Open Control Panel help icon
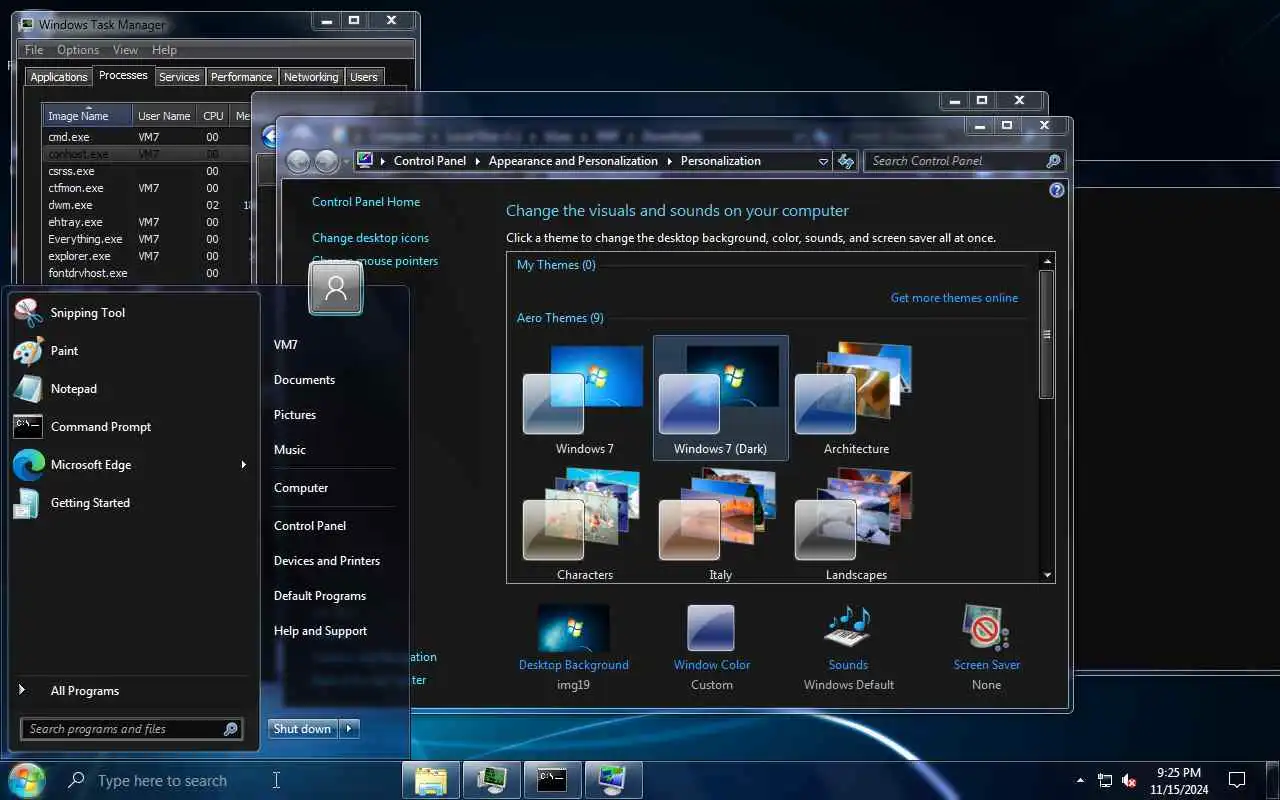Screen dimensions: 1280x800 [x=1057, y=190]
